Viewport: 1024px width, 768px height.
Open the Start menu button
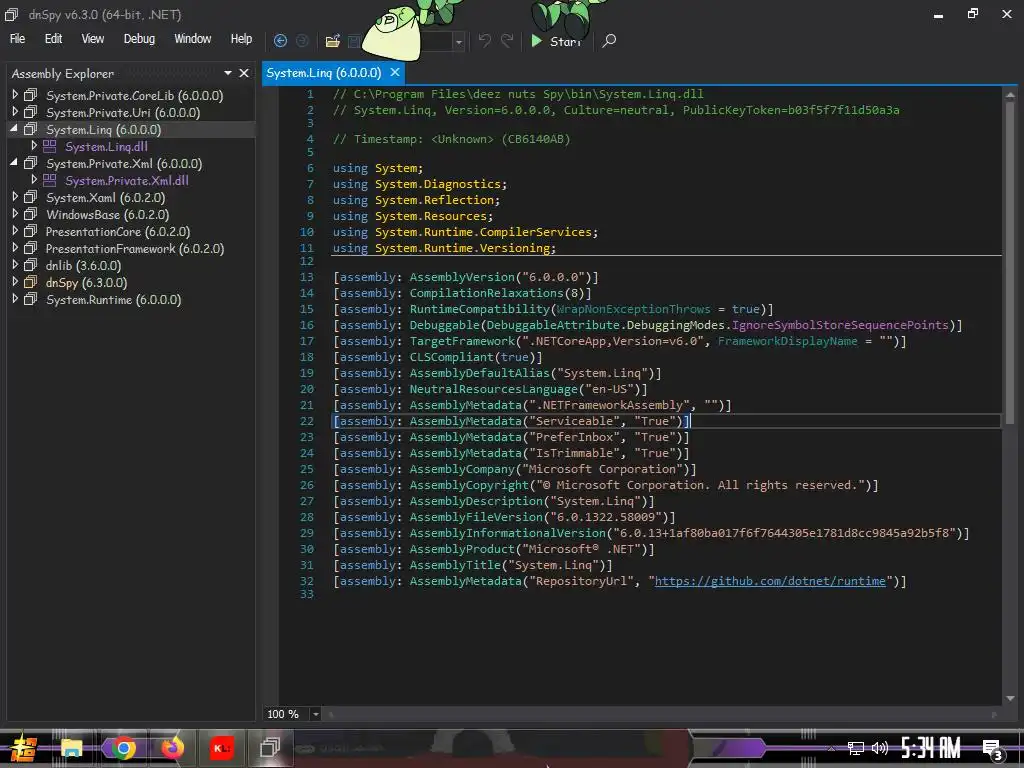pyautogui.click(x=23, y=748)
